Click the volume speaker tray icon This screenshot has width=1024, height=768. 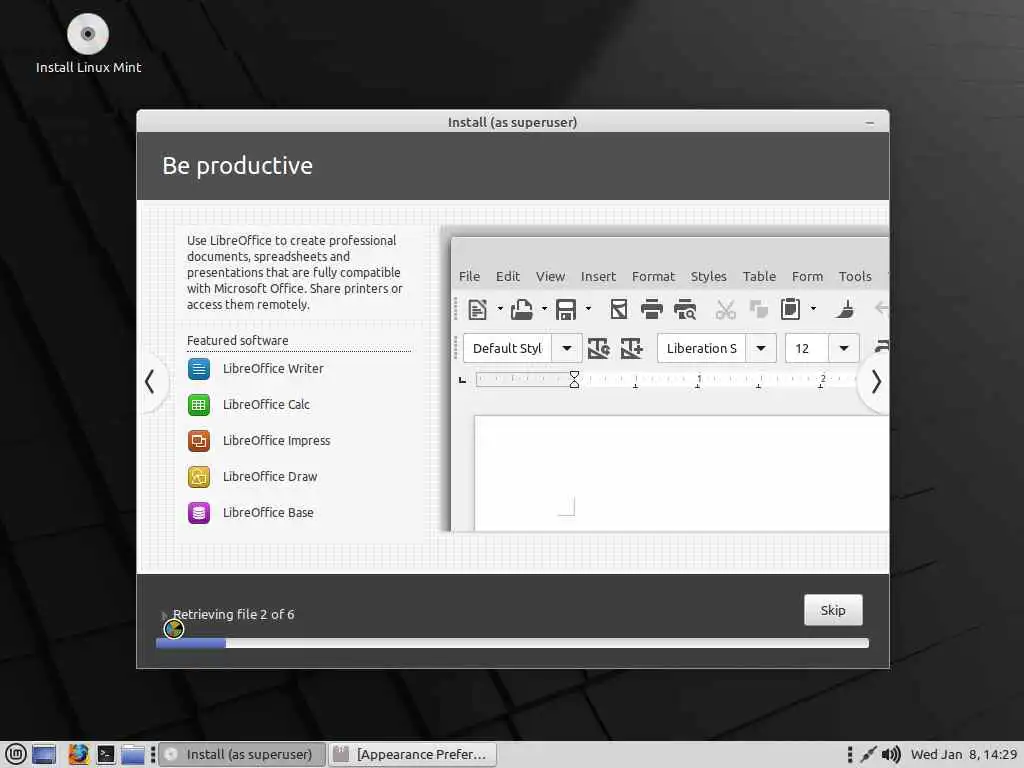tap(891, 754)
